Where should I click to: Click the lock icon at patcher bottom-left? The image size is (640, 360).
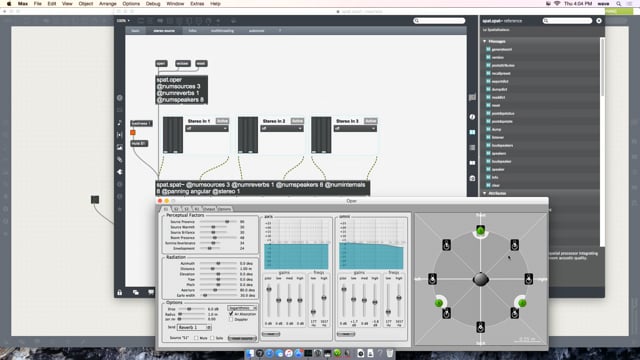(120, 292)
